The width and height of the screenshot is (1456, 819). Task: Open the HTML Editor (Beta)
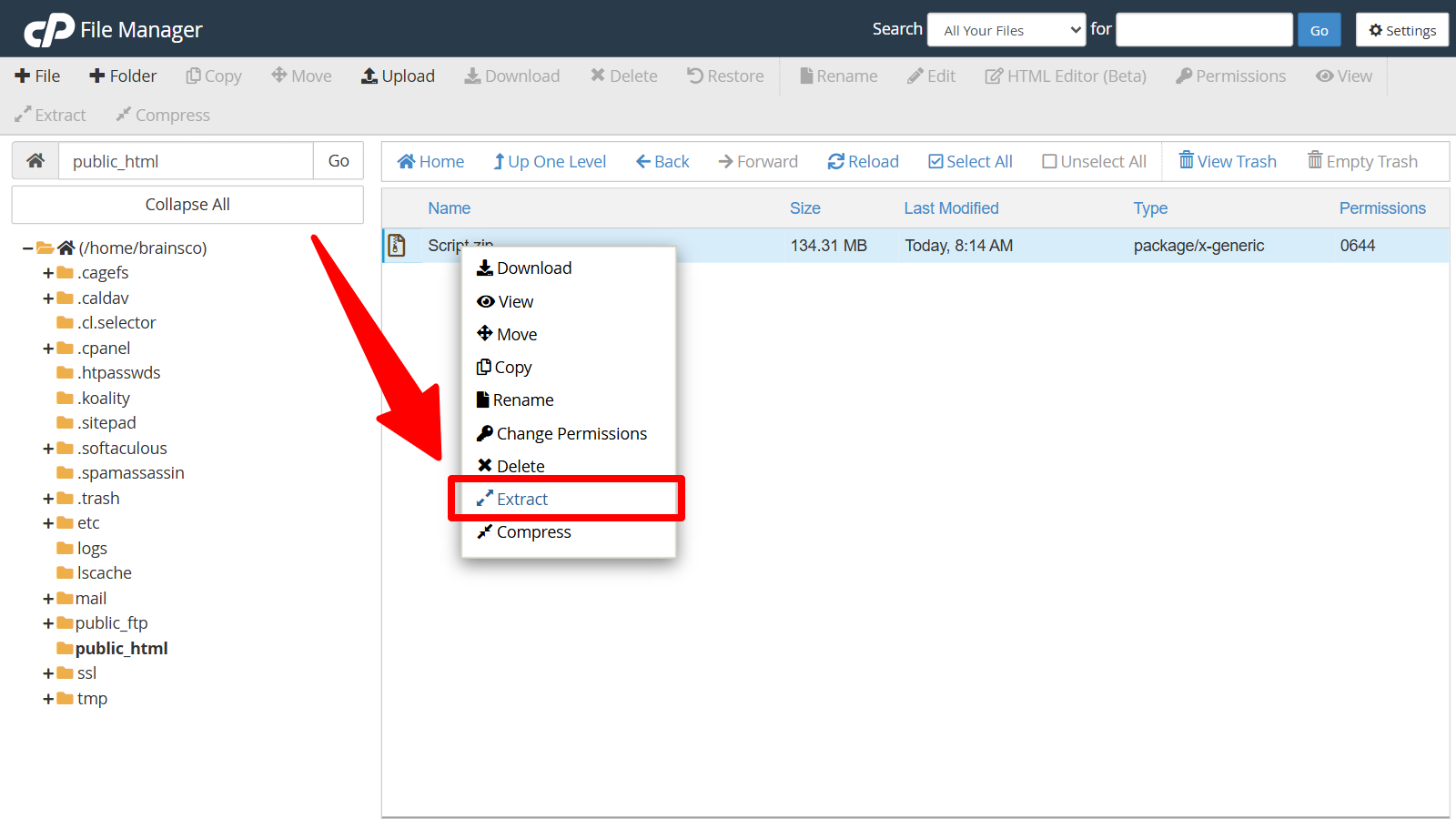tap(1066, 76)
